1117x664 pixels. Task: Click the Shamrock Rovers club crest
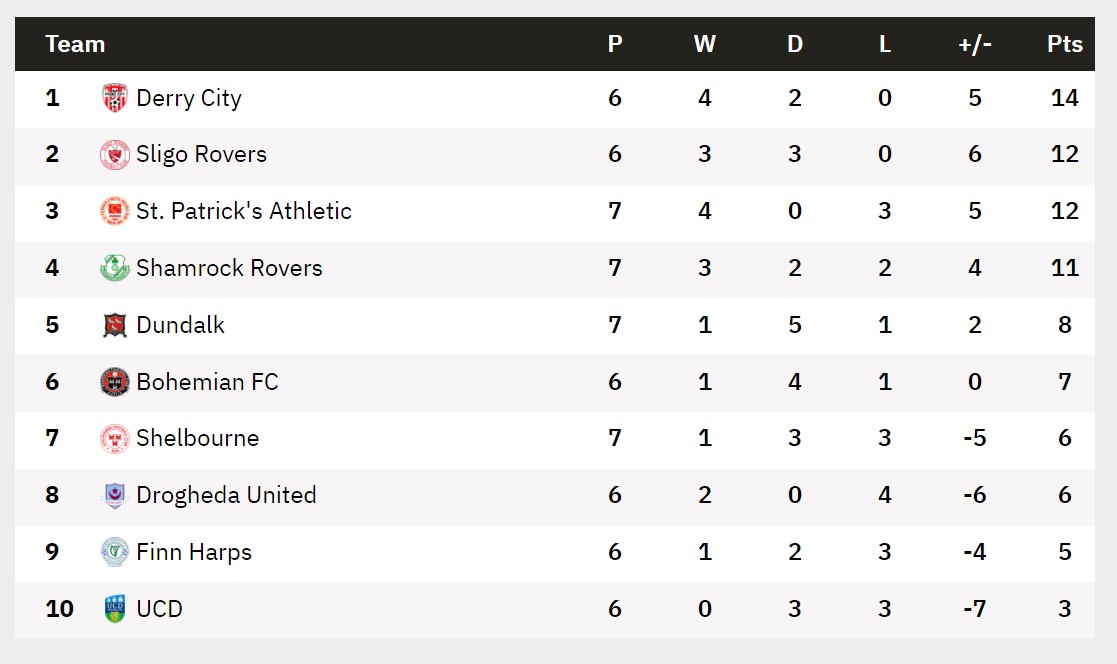[115, 268]
